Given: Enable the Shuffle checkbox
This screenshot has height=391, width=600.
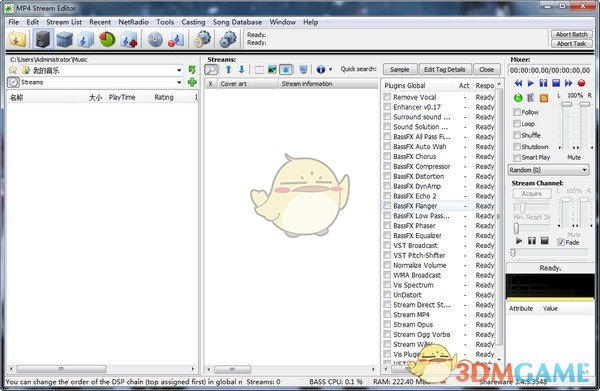Looking at the screenshot, I should click(517, 135).
